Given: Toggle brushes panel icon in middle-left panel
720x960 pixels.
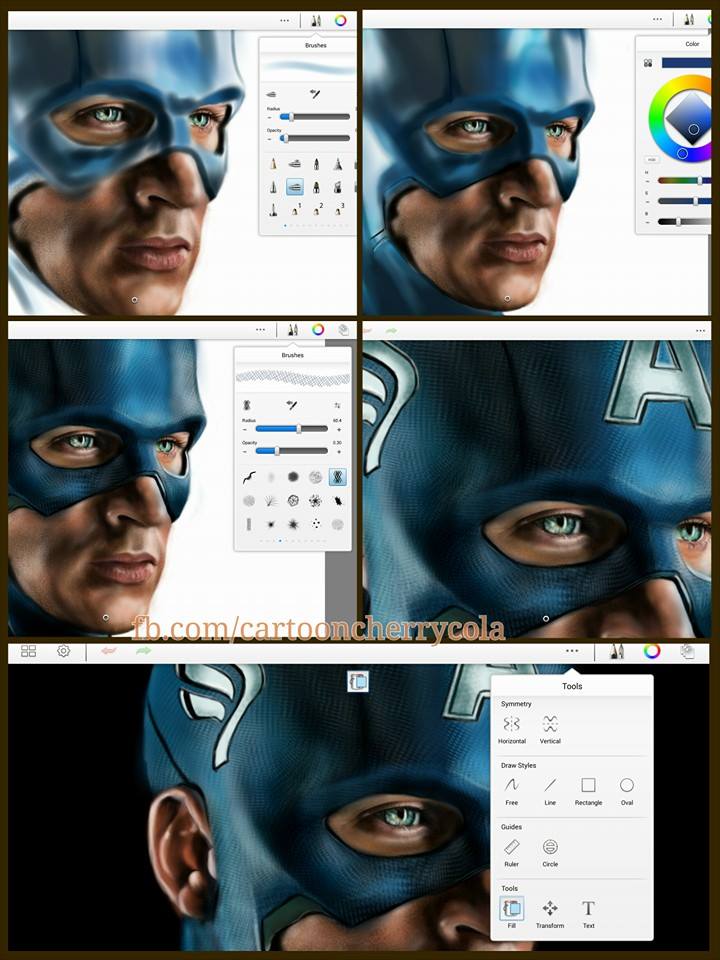Looking at the screenshot, I should [x=293, y=329].
